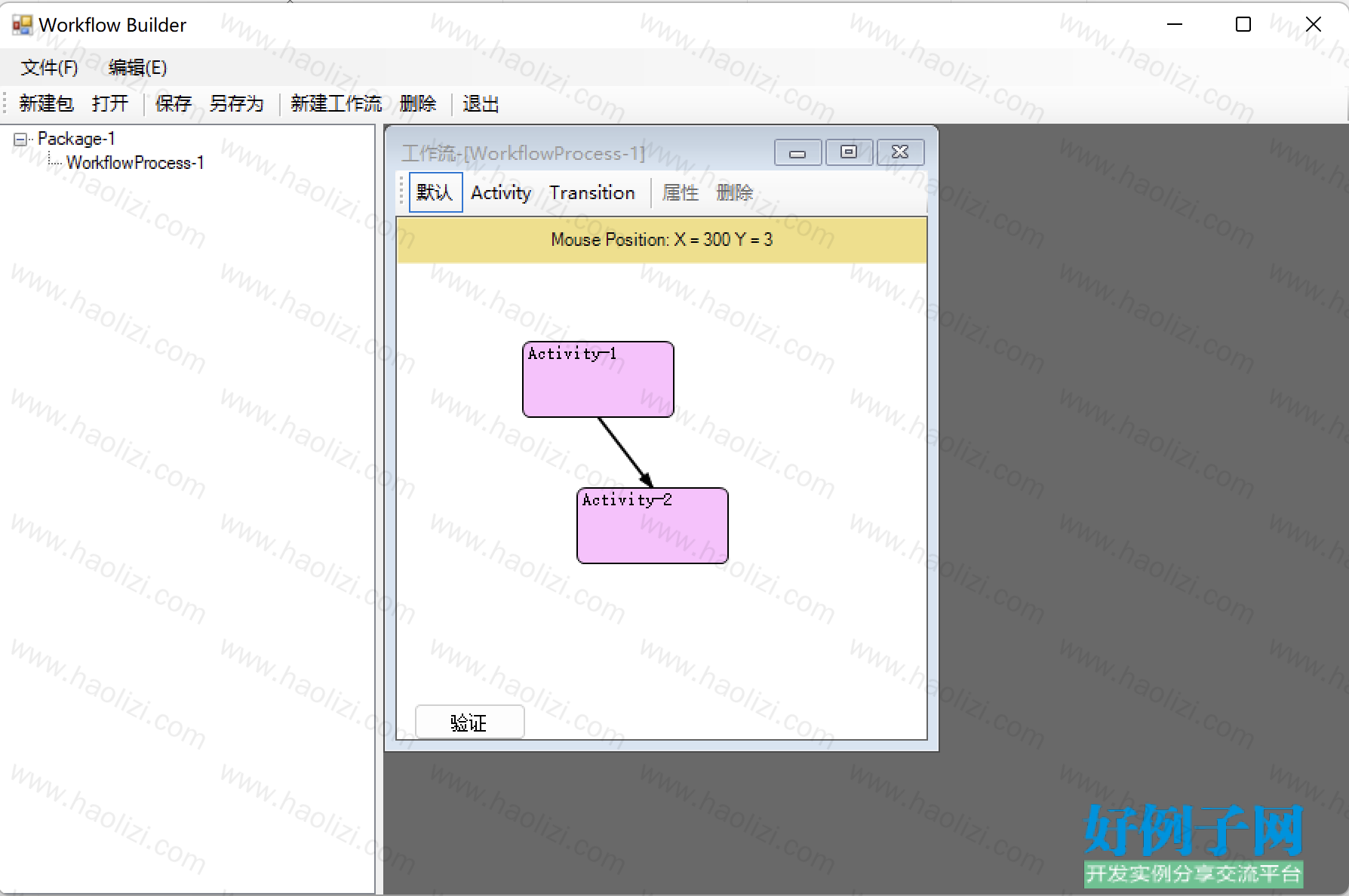The image size is (1349, 896).
Task: Select Package-1 in the tree
Action: [76, 139]
